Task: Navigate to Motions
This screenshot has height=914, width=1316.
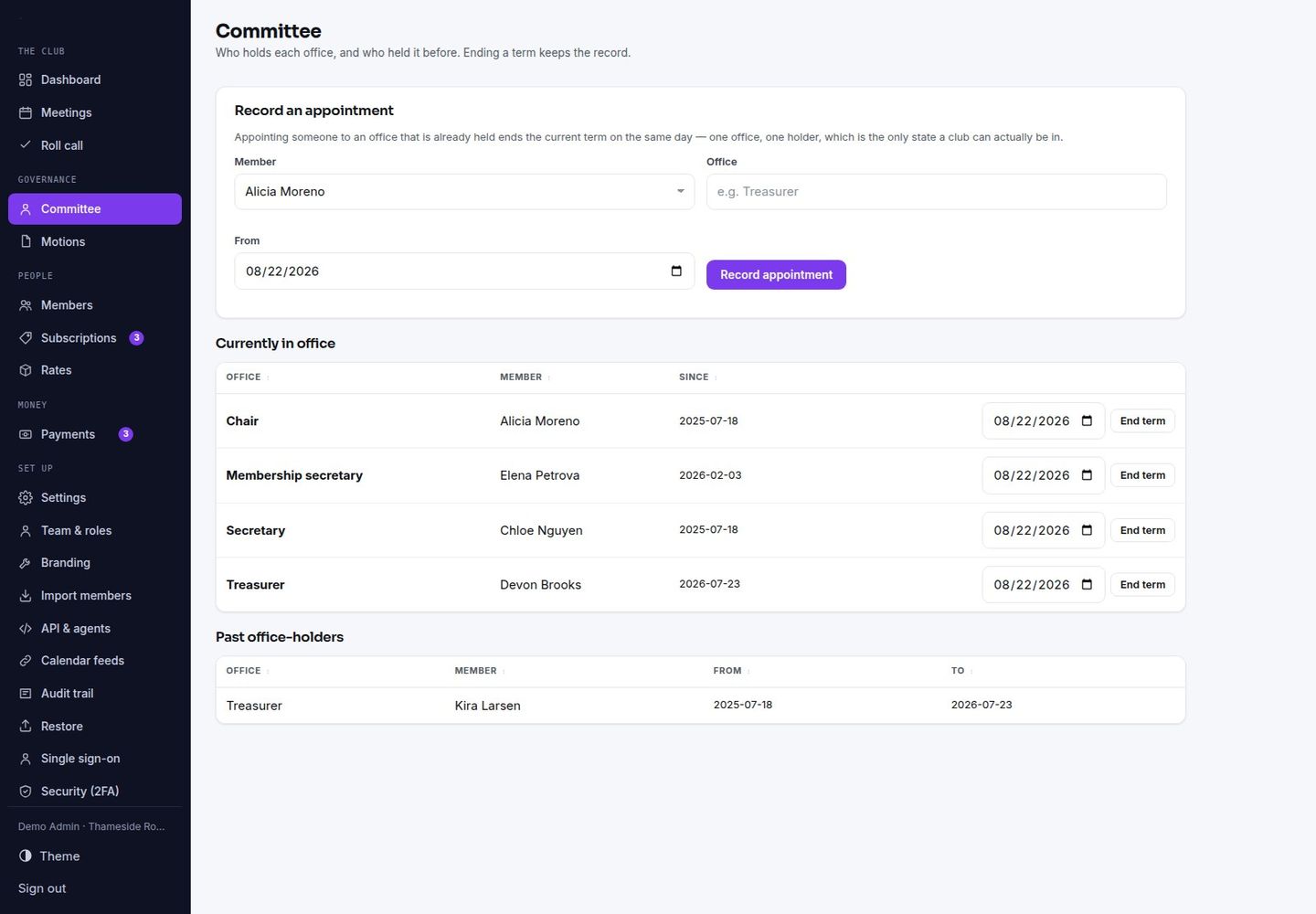Action: tap(95, 241)
